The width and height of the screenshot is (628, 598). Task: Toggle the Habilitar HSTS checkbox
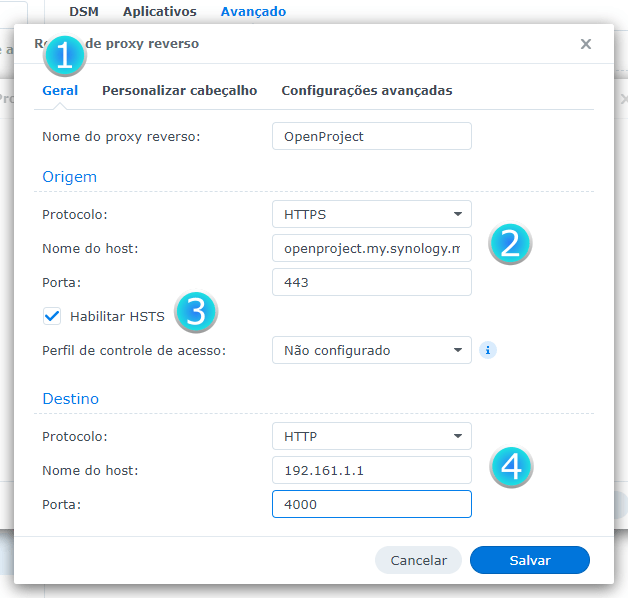[x=53, y=316]
